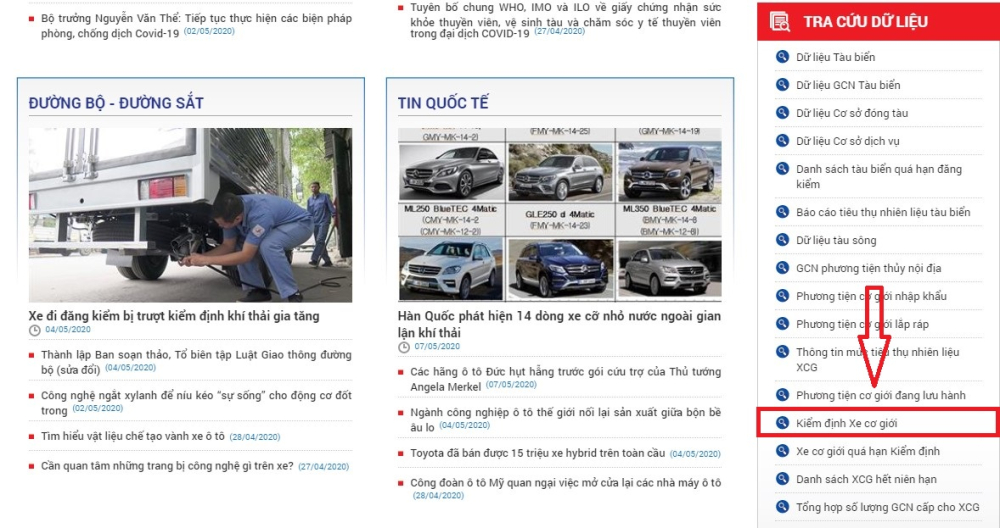1000x528 pixels.
Task: Click the search icon beside Báo cáo tiêu thụ nhiên liệu
Action: [782, 211]
